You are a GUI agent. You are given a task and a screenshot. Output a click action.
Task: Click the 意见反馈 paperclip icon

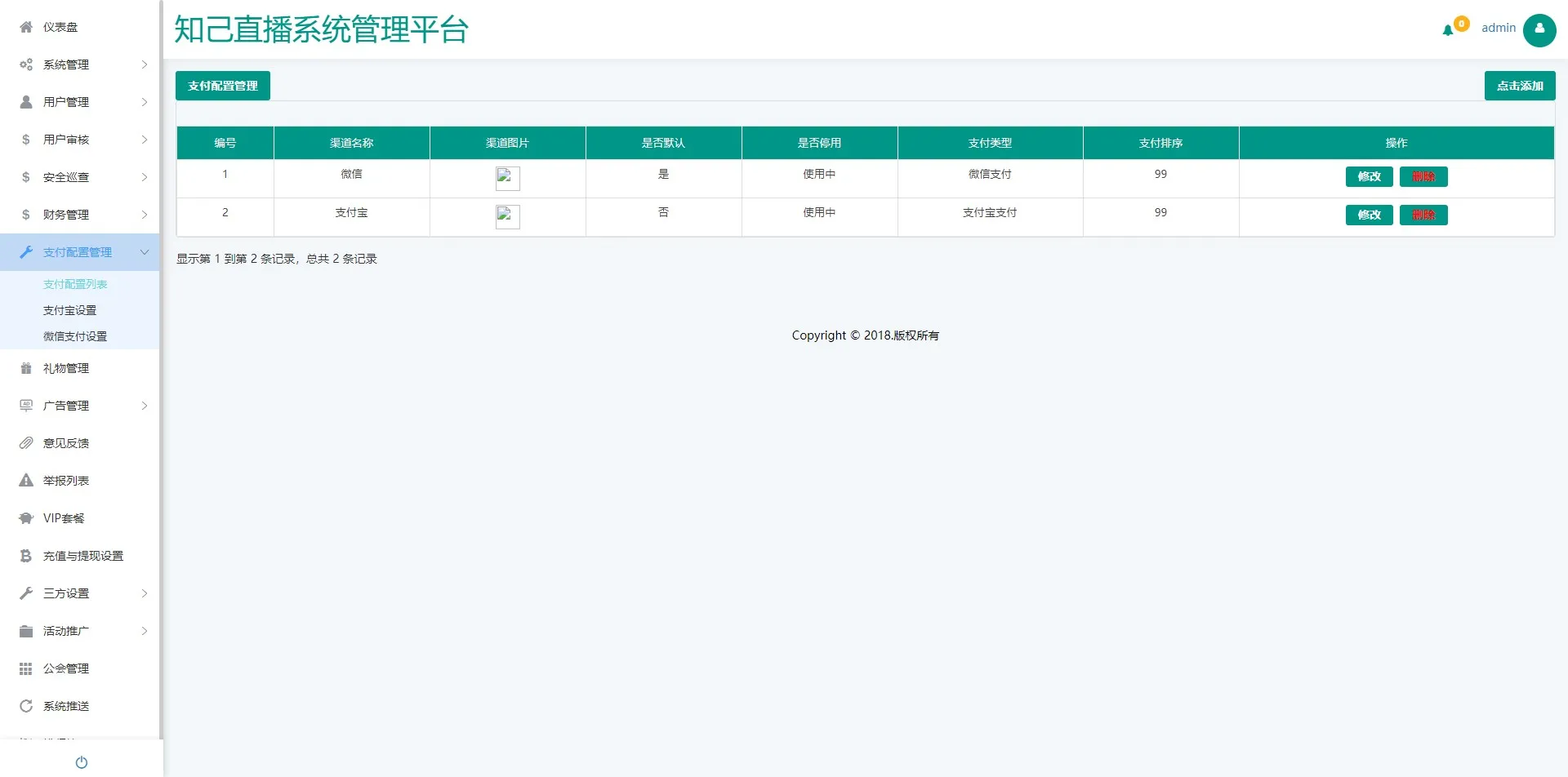(x=26, y=443)
